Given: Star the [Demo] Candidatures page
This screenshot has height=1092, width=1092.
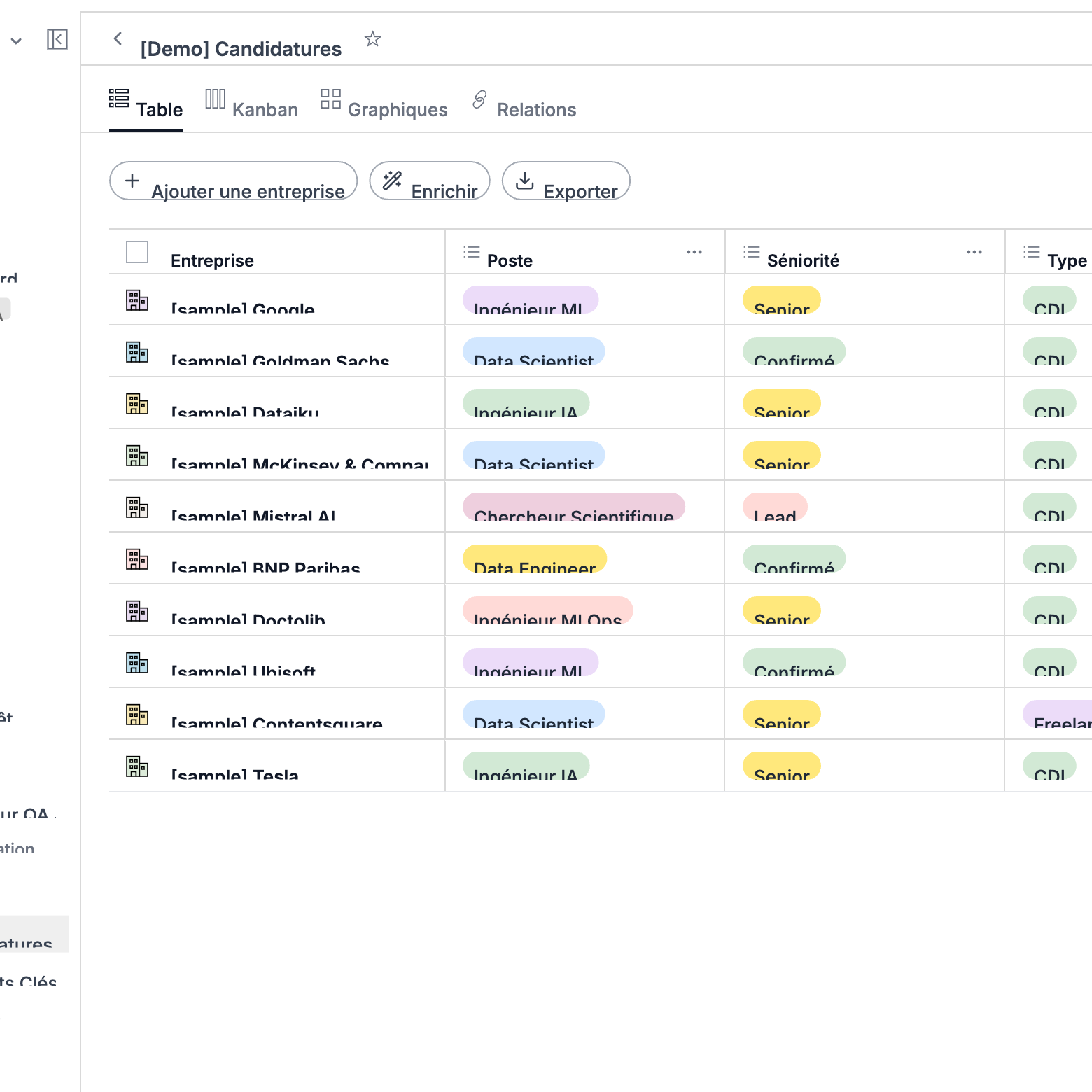Looking at the screenshot, I should pos(373,39).
